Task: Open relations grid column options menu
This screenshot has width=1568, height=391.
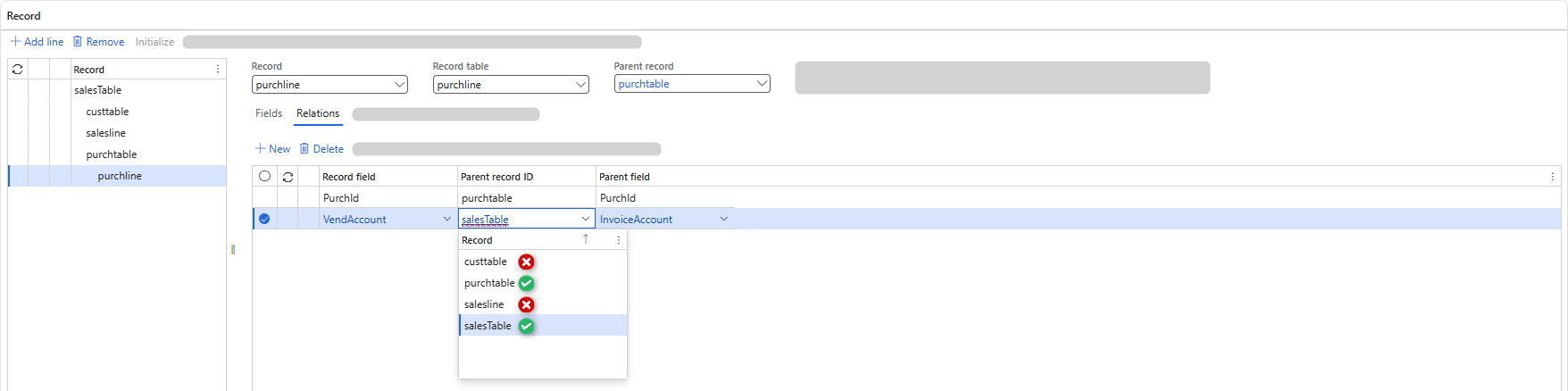Action: [1553, 177]
